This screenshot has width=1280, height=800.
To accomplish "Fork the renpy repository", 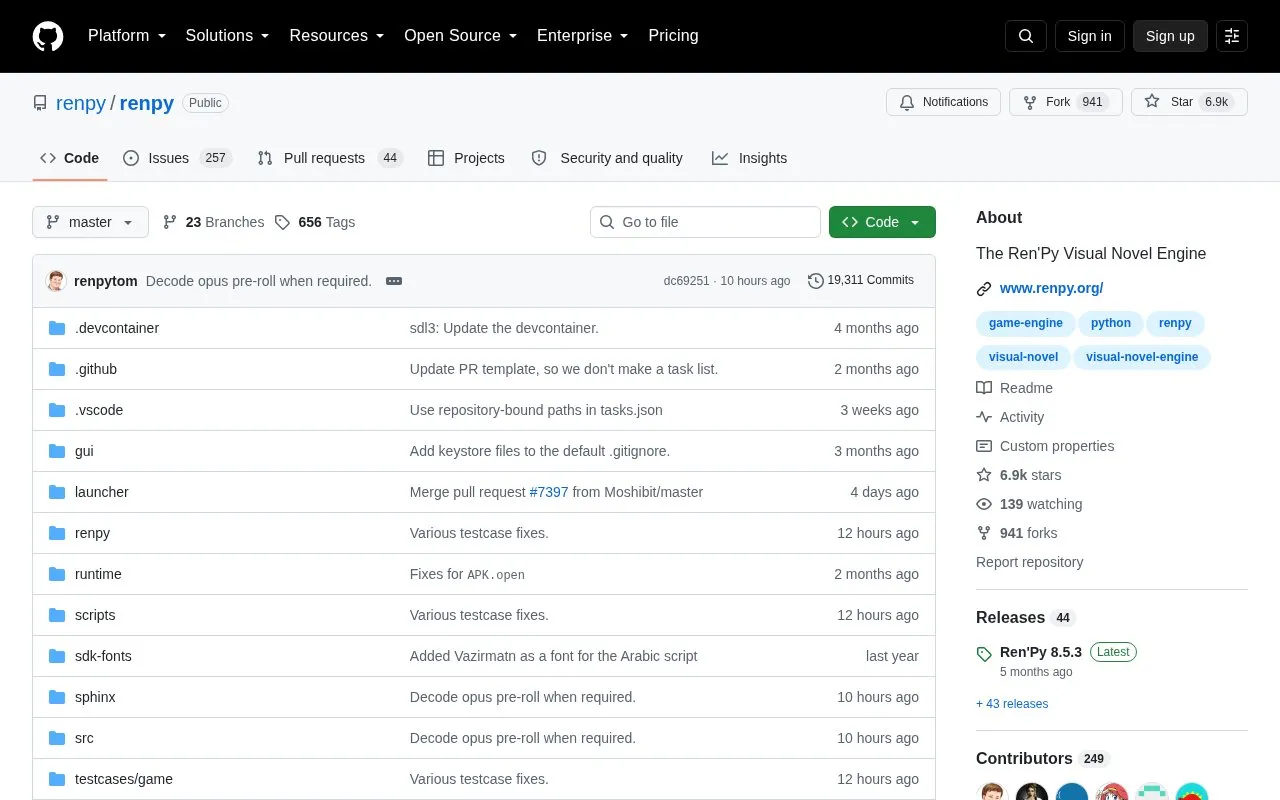I will point(1066,102).
